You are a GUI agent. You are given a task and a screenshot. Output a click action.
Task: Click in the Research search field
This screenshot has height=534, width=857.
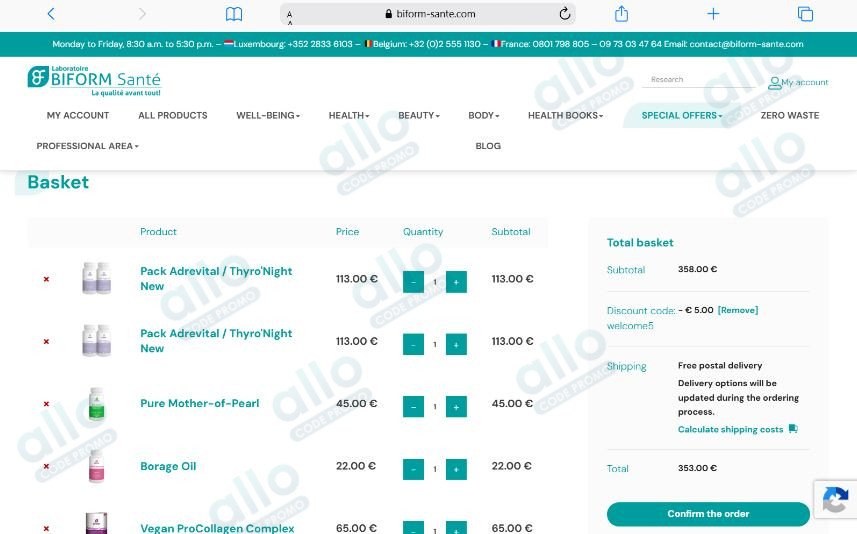pos(698,80)
